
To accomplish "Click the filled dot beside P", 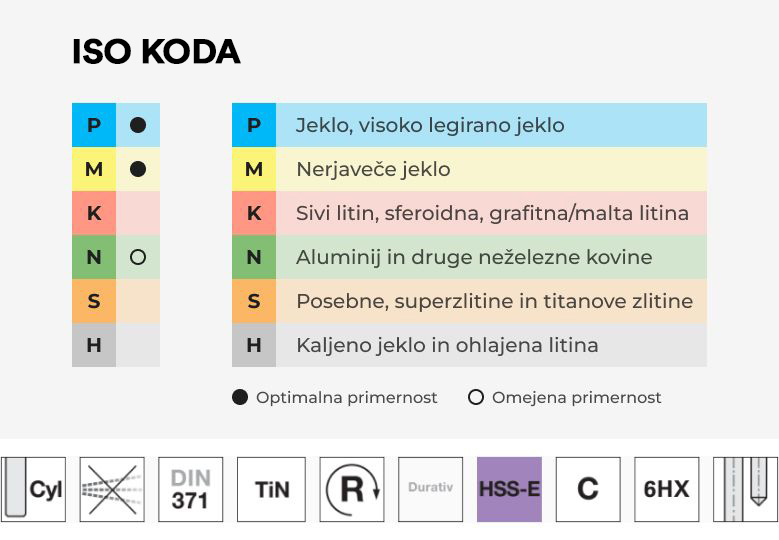I will coord(138,125).
